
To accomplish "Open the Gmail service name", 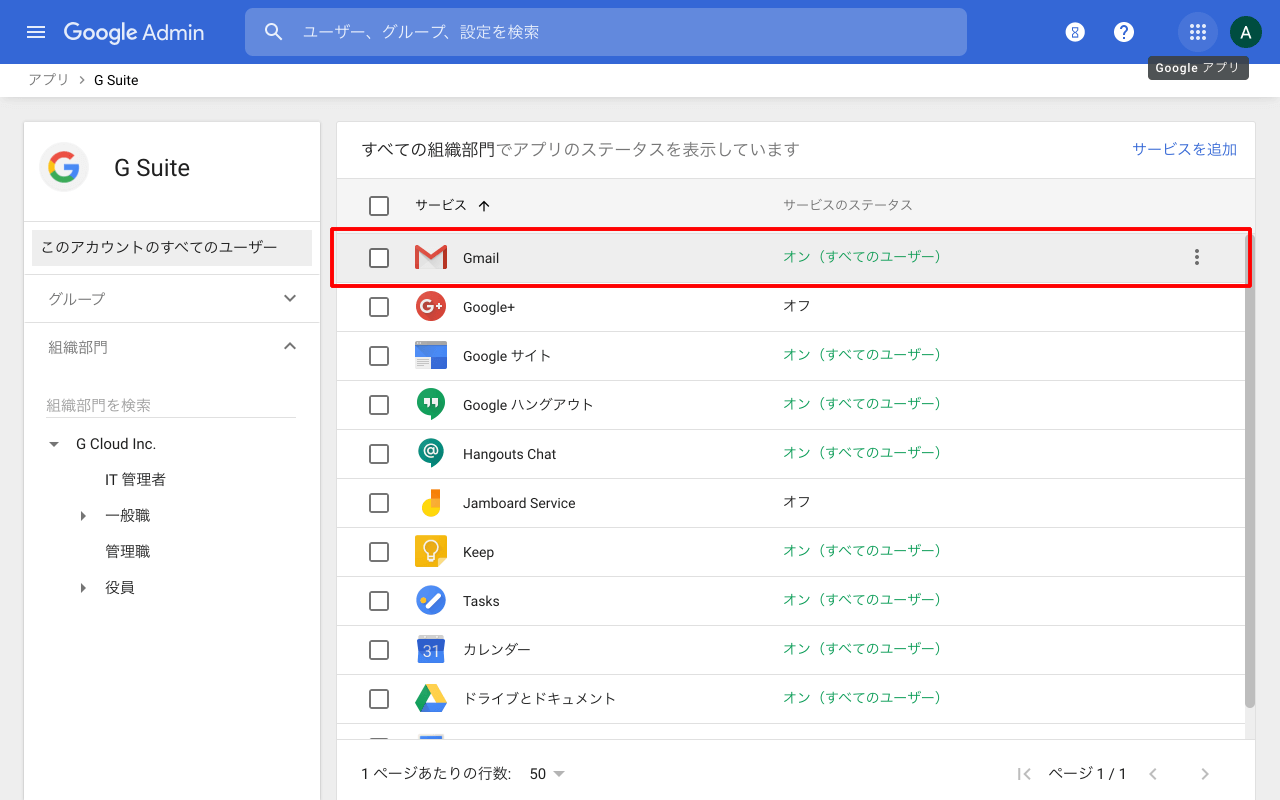I will [481, 258].
